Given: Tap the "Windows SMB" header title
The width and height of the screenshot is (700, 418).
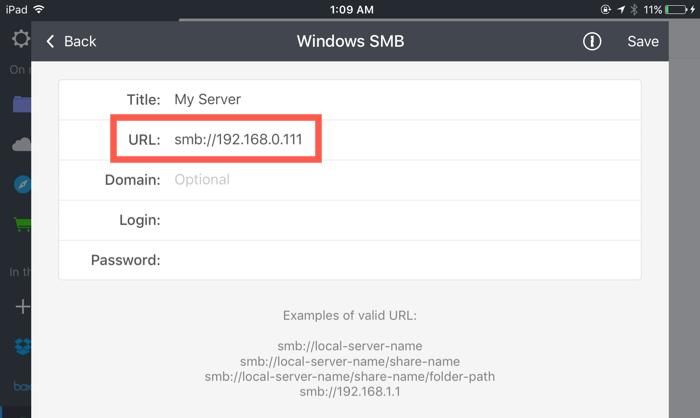Looking at the screenshot, I should tap(350, 41).
